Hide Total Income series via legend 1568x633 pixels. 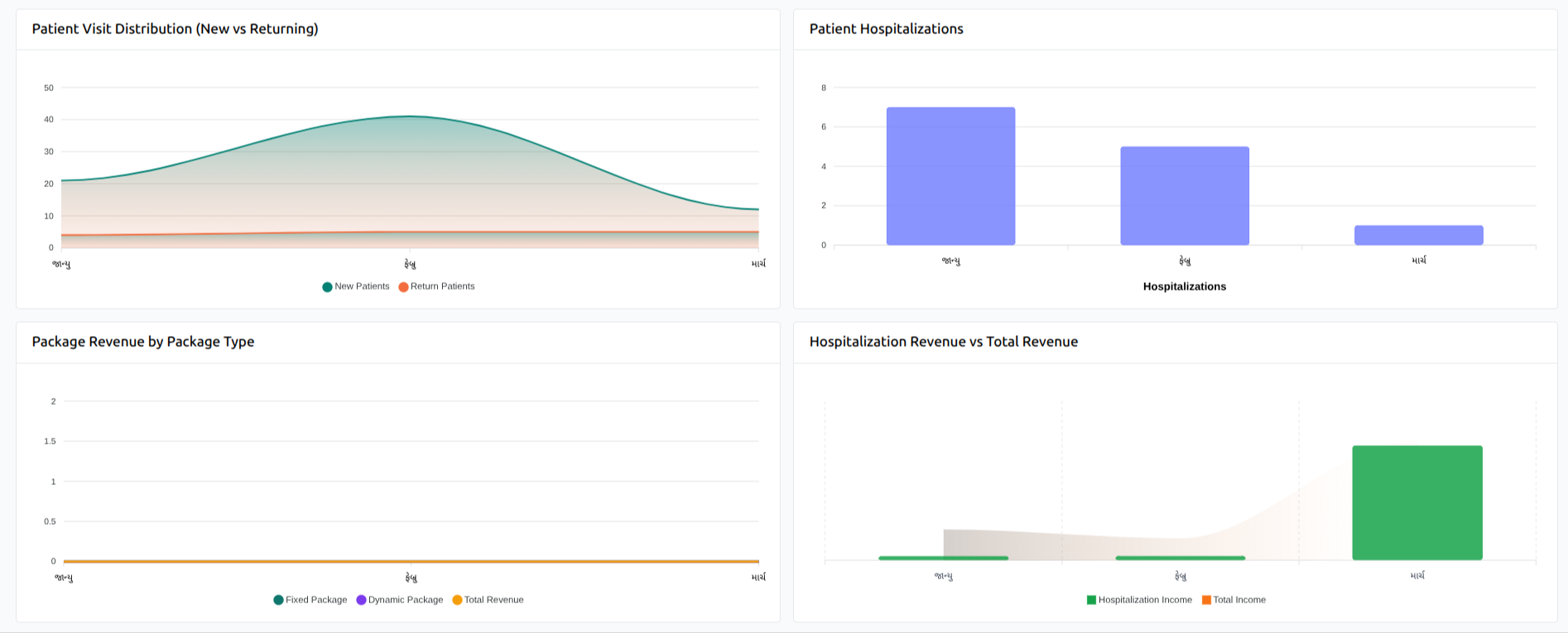[1234, 600]
